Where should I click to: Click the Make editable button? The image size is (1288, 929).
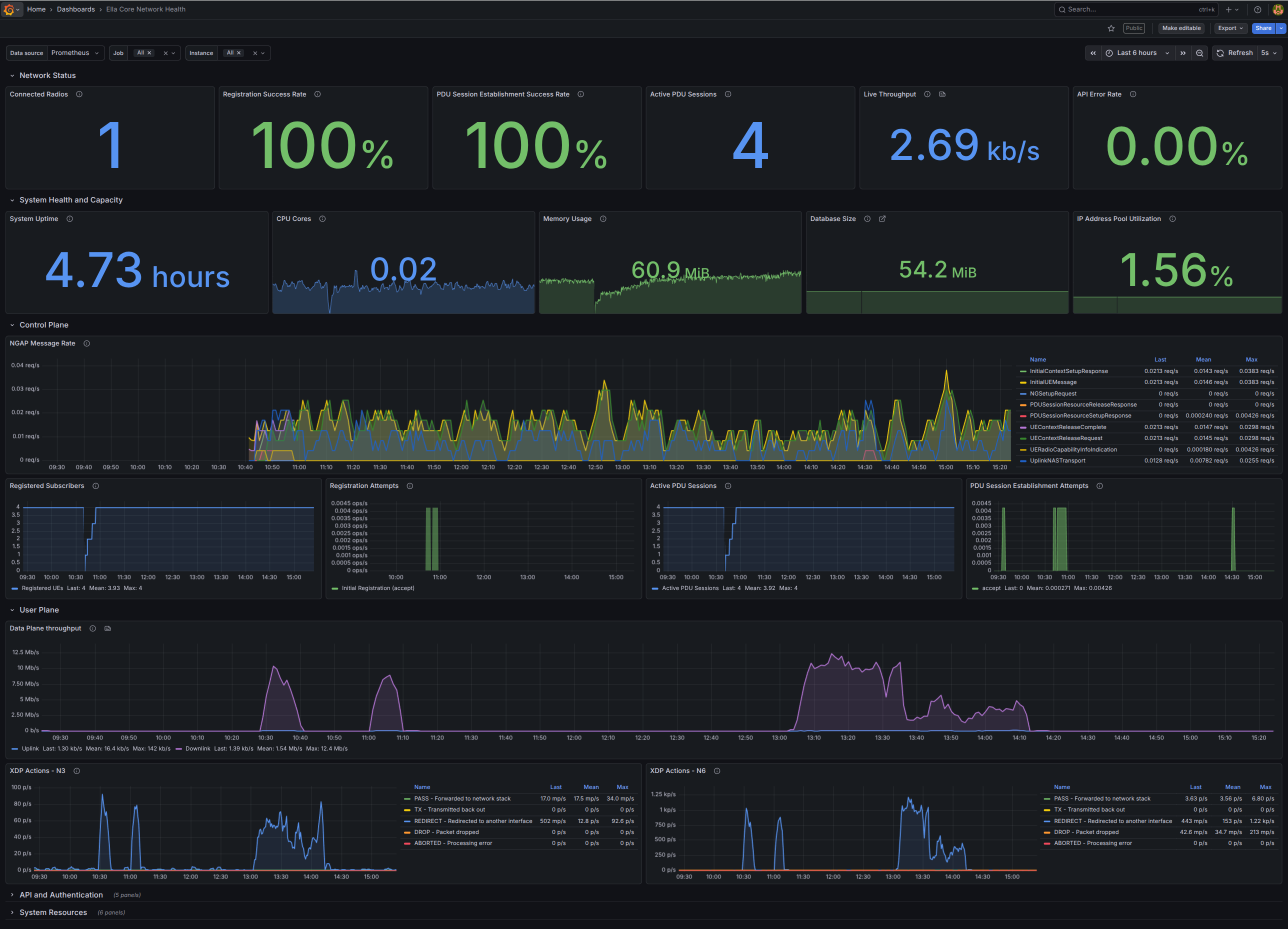(1181, 28)
